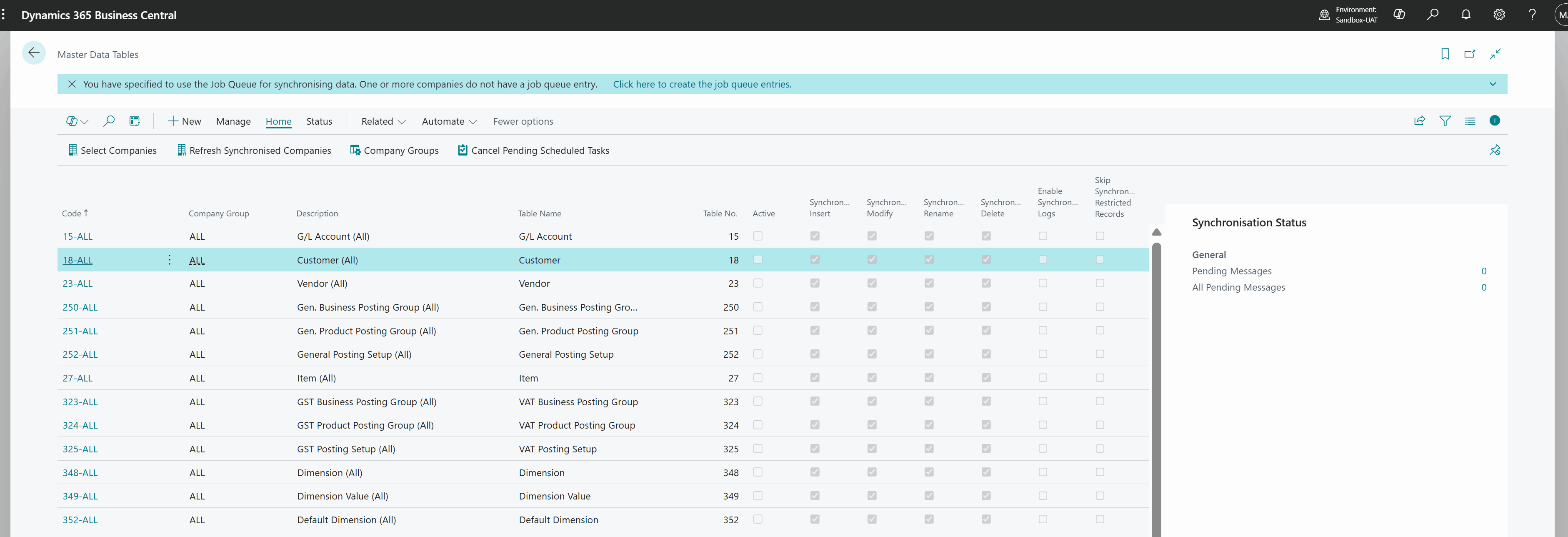This screenshot has width=1568, height=537.
Task: Toggle Synchronise Insert for Vendor row
Action: [x=815, y=283]
